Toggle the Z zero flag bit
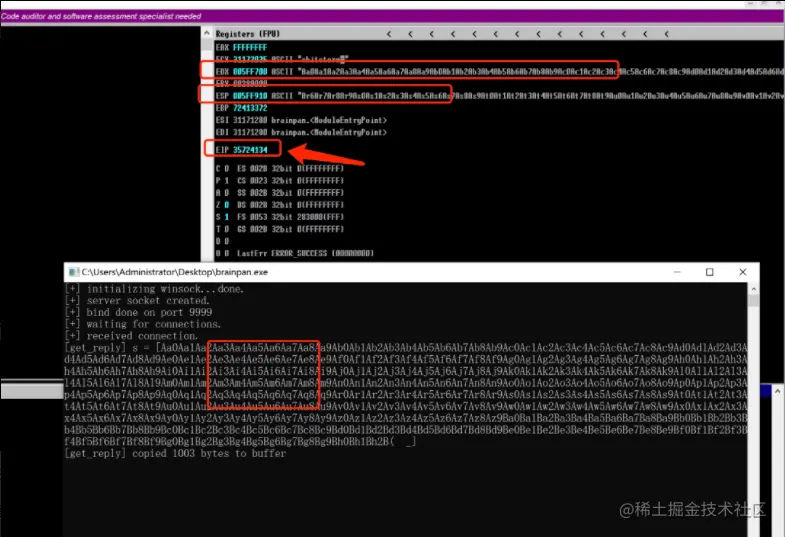The width and height of the screenshot is (785, 537). [x=226, y=205]
